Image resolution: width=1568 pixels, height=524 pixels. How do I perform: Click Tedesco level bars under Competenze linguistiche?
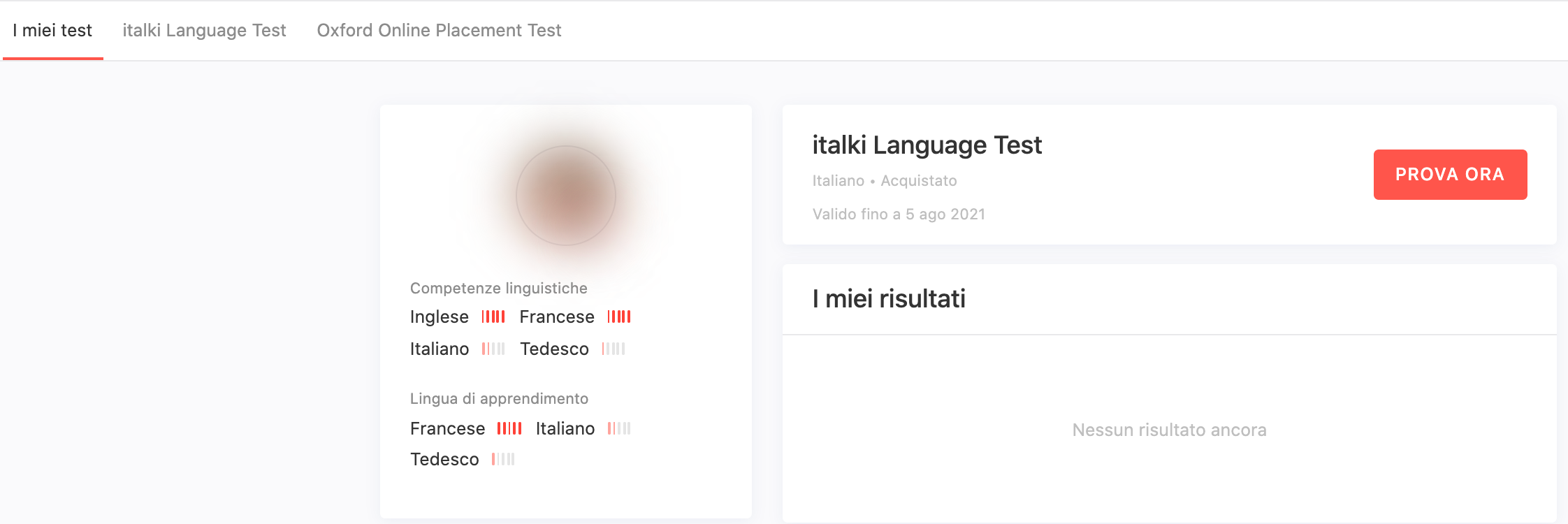(x=614, y=349)
